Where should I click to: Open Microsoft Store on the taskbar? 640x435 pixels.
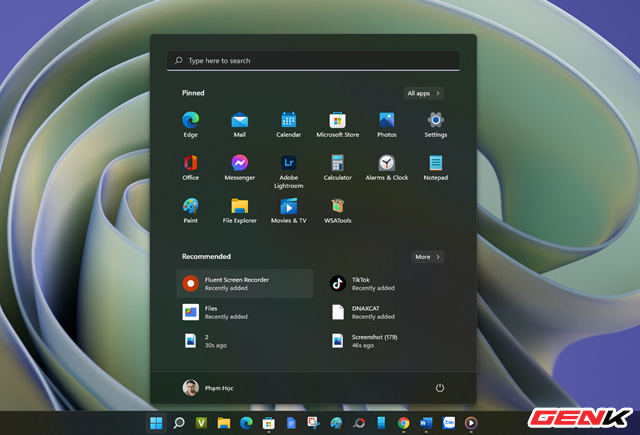point(269,423)
